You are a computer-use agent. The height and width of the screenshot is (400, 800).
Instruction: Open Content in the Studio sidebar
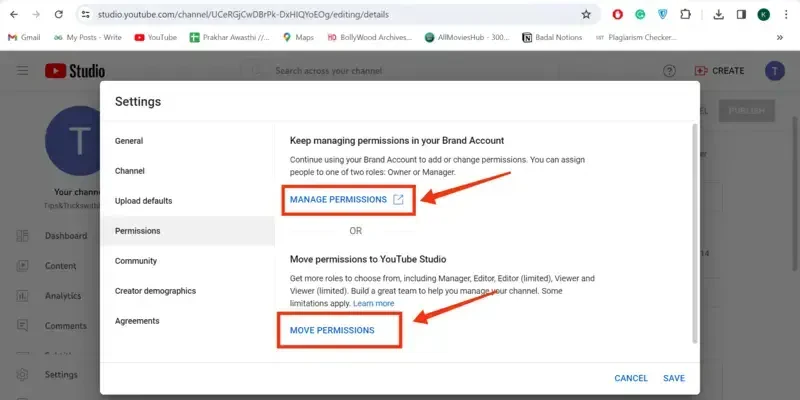click(46, 266)
